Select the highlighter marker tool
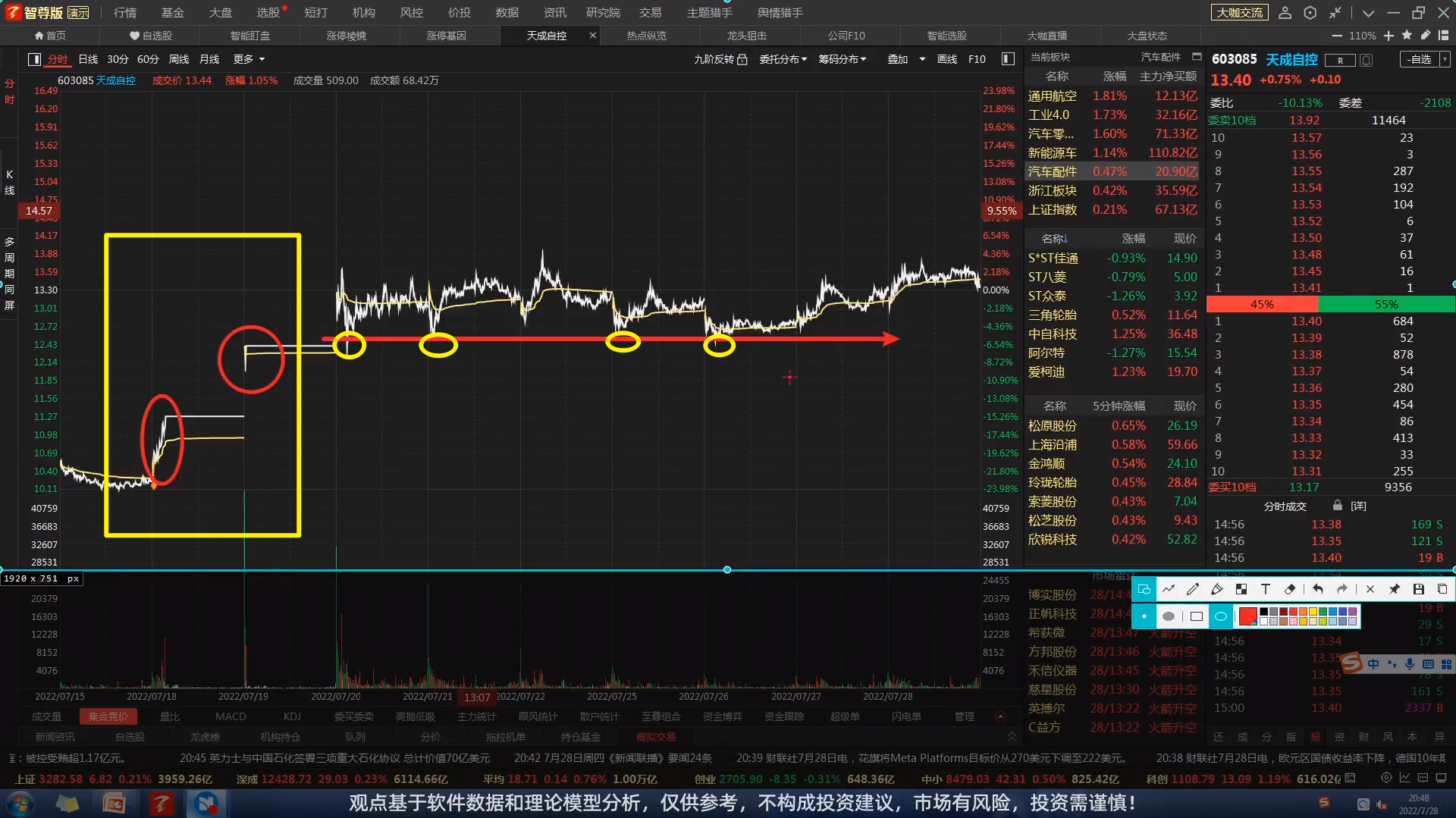 click(1217, 589)
